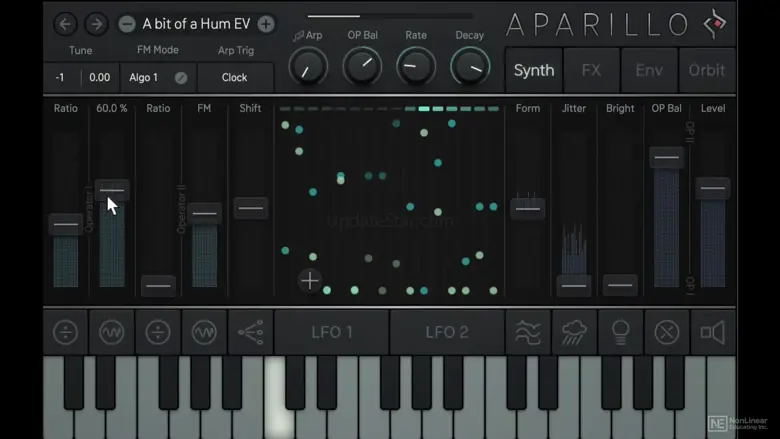The height and width of the screenshot is (439, 780).
Task: Click the FM slider handle
Action: [x=204, y=214]
